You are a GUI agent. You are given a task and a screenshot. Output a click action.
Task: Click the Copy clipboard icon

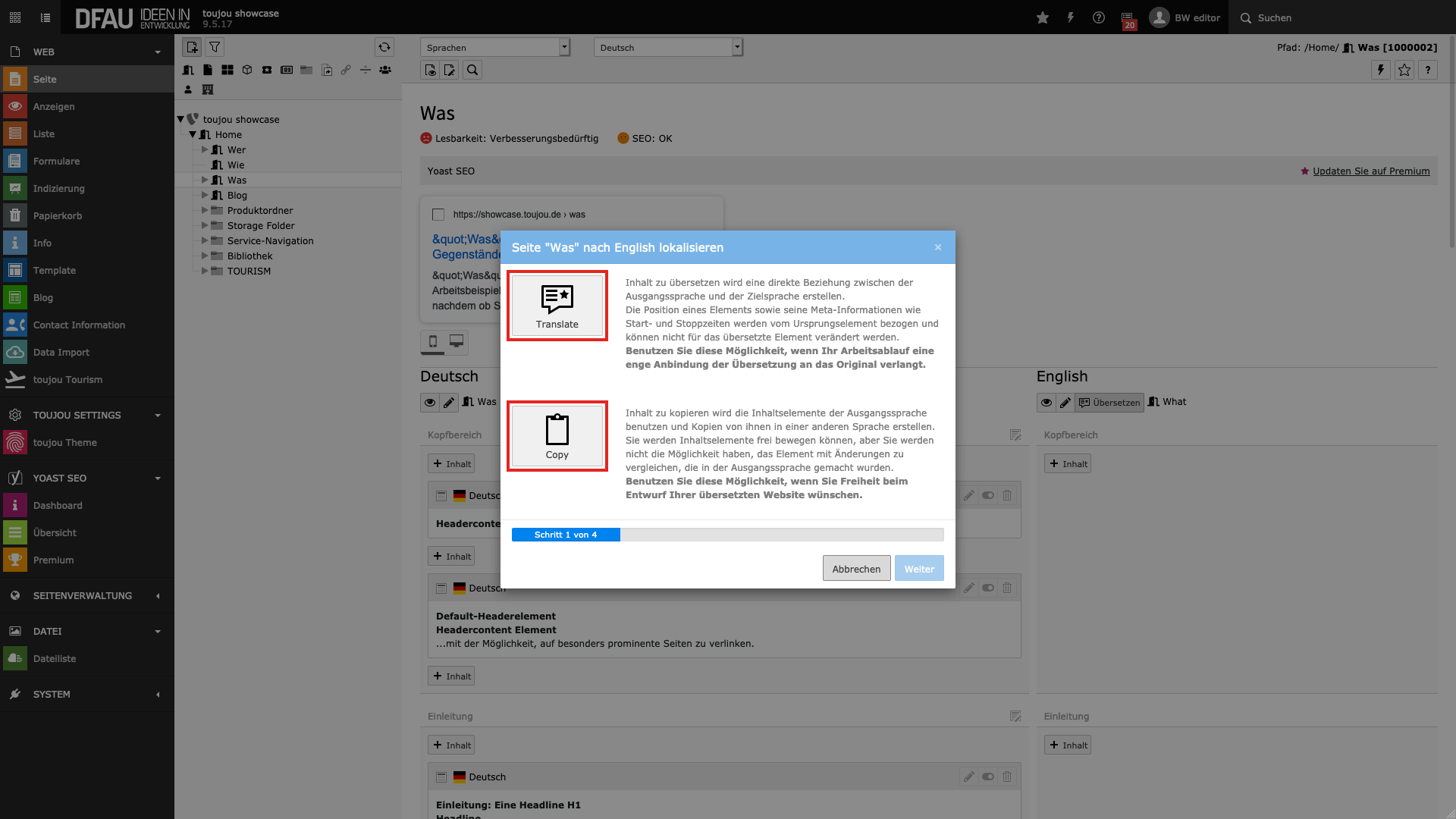click(x=557, y=429)
